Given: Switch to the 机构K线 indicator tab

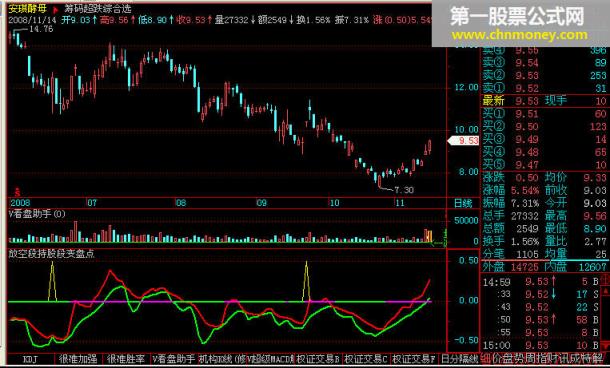Looking at the screenshot, I should click(222, 359).
